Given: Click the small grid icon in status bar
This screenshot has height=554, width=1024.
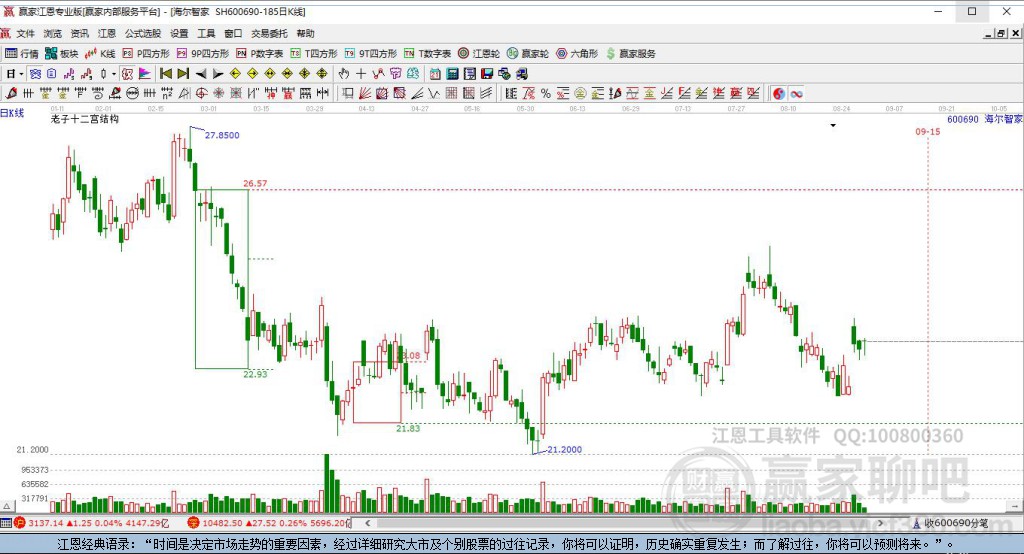Looking at the screenshot, I should tap(6, 523).
